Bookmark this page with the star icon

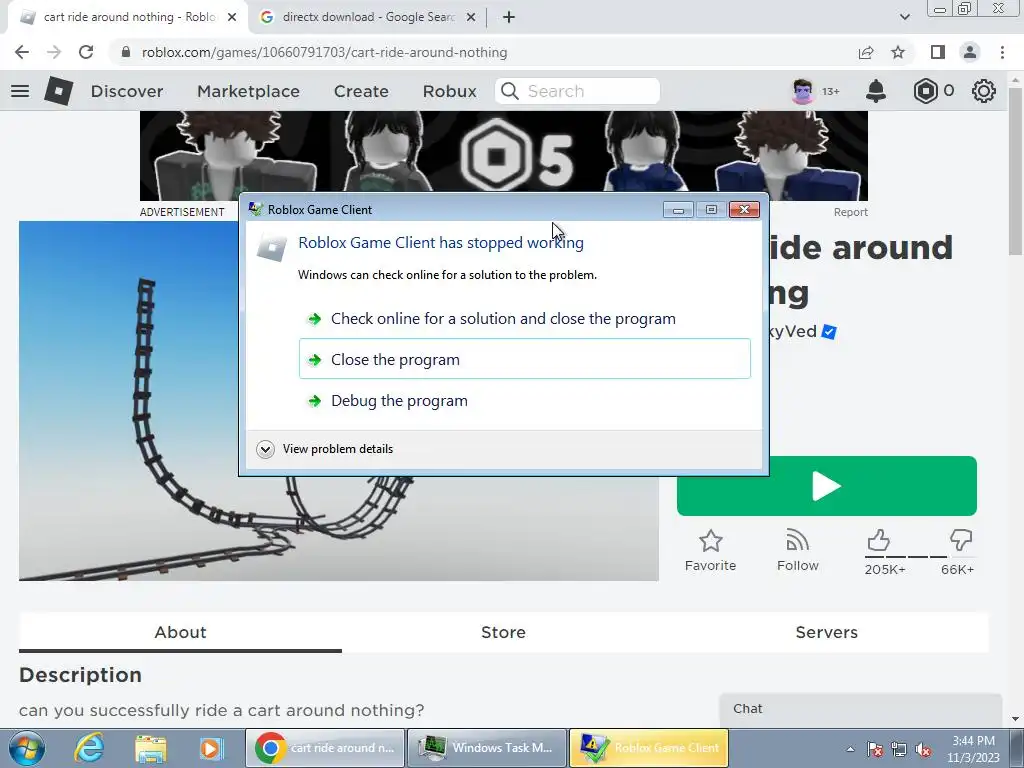tap(898, 52)
